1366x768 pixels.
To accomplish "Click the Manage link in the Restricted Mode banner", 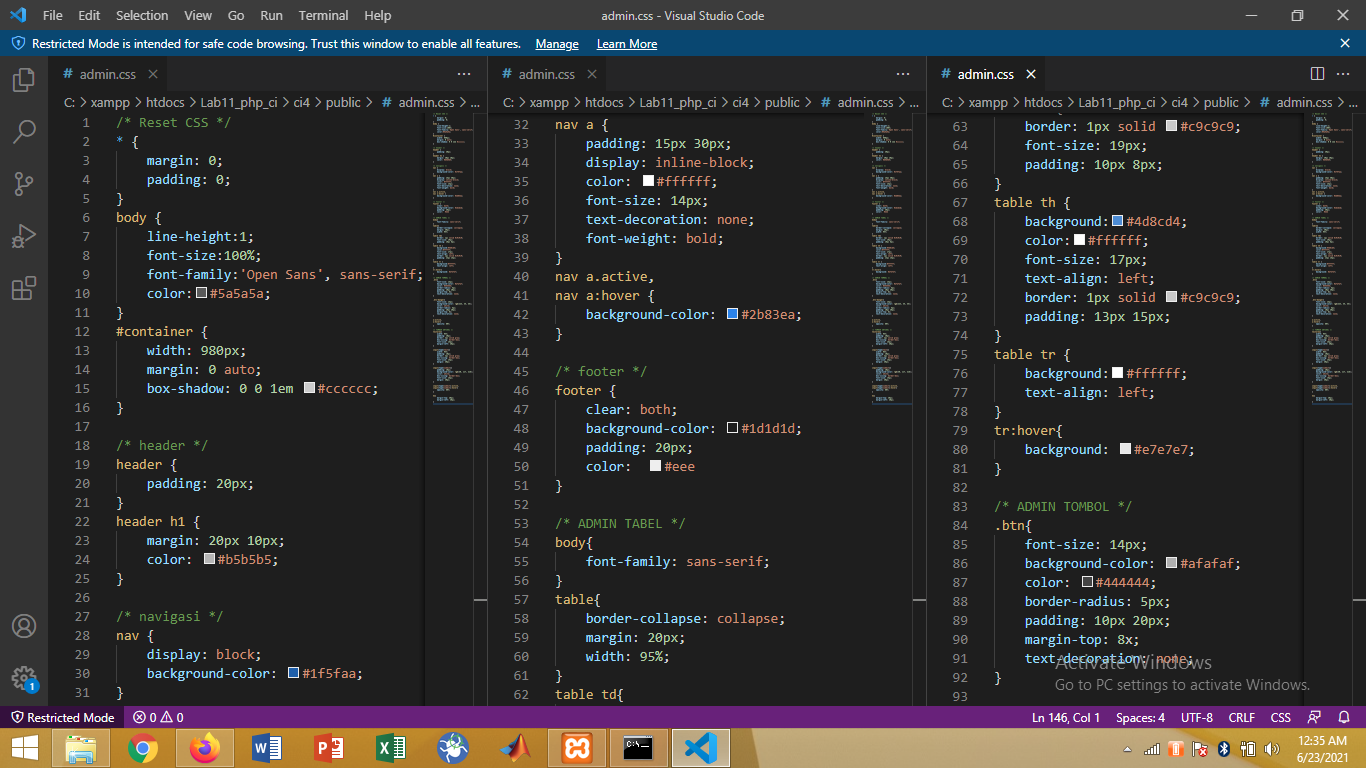I will point(556,43).
